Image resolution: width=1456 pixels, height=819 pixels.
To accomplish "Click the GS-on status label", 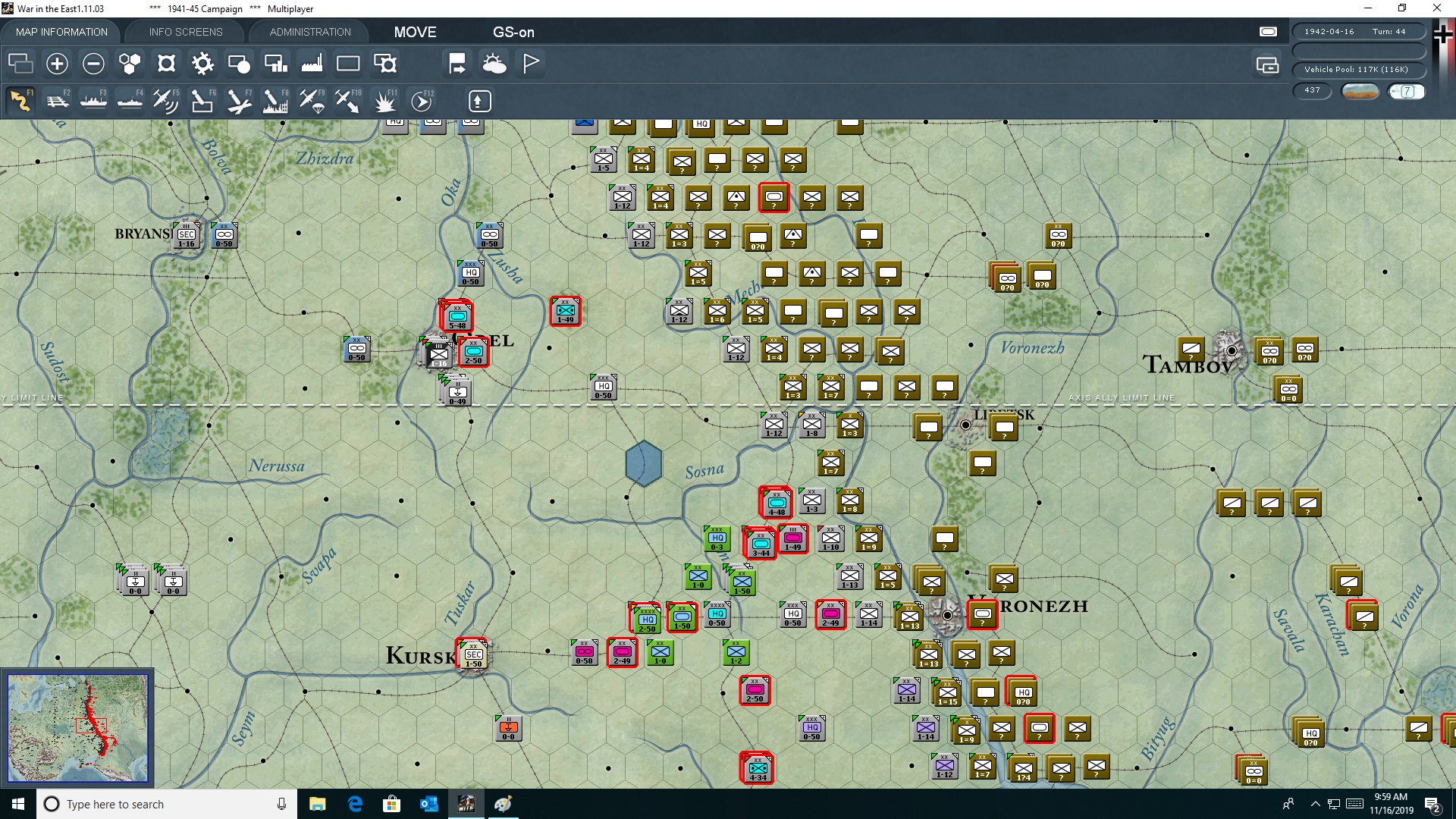I will 513,32.
